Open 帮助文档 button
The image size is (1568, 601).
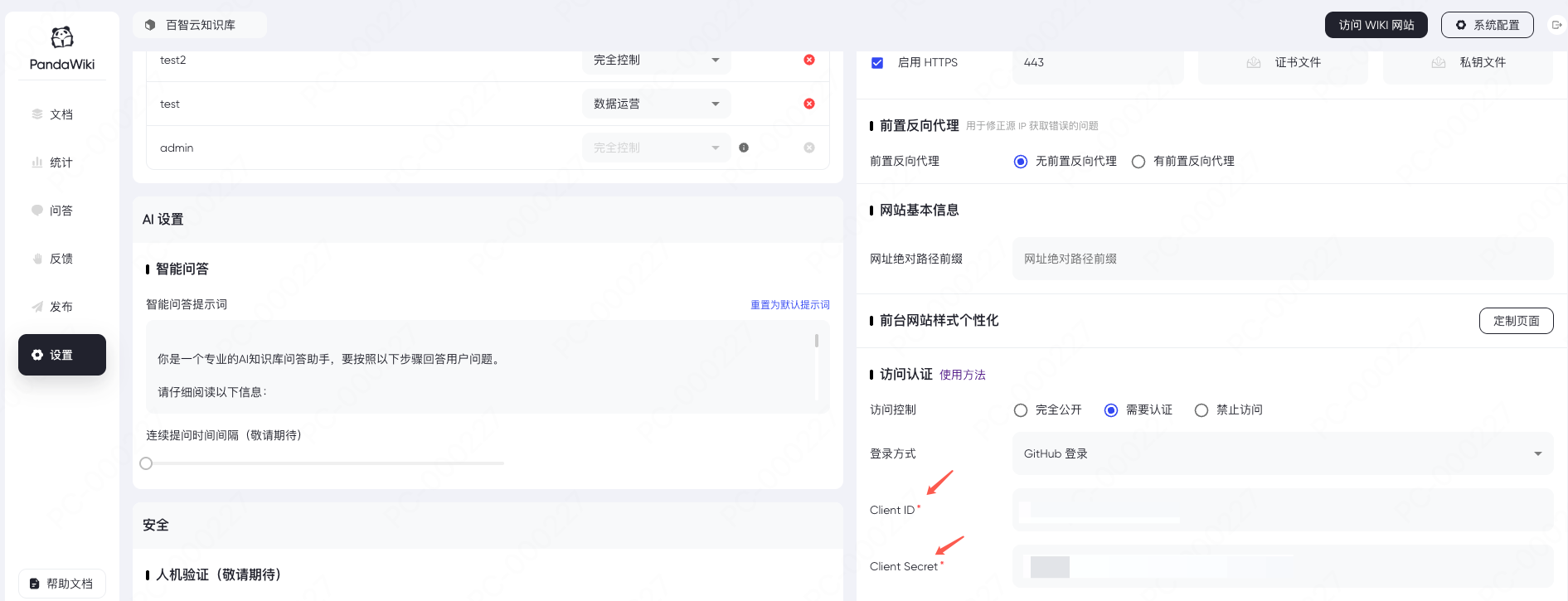pos(62,584)
